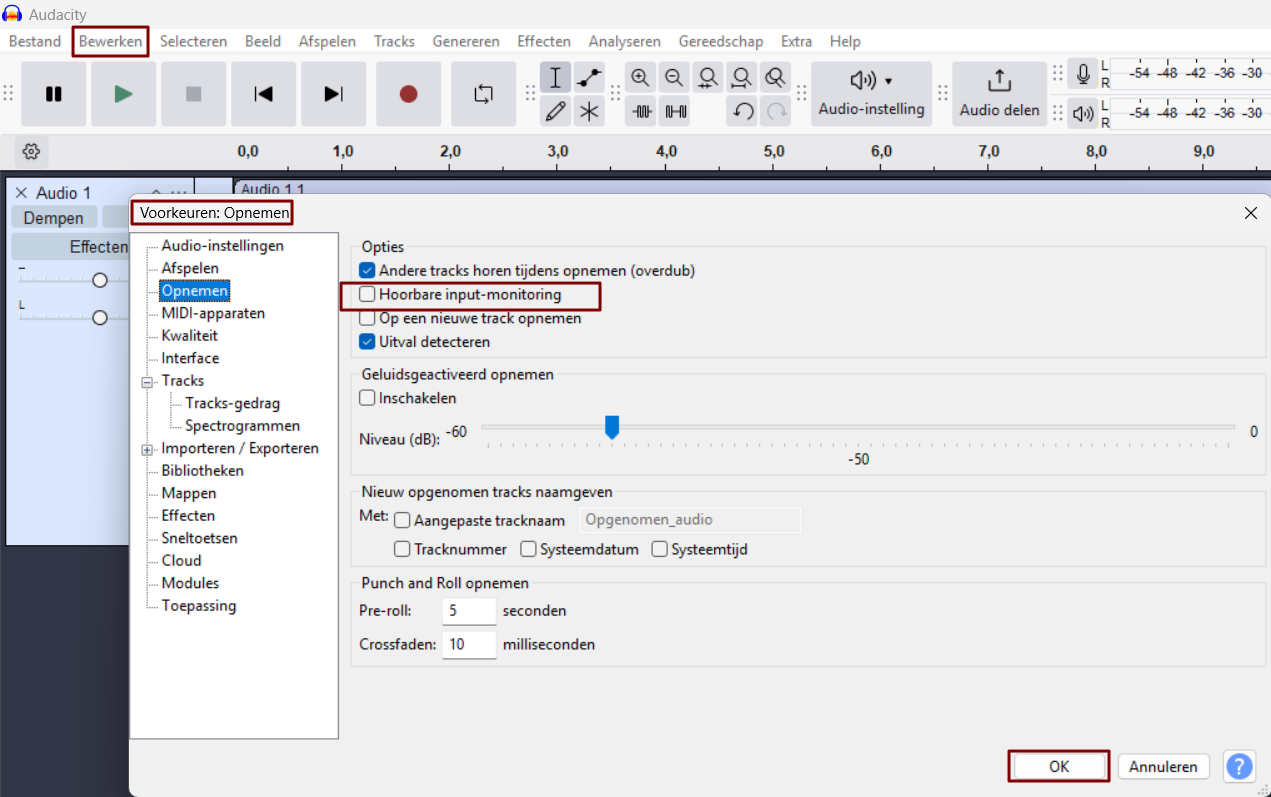Click the Redo arrow in the toolbar
Image resolution: width=1271 pixels, height=797 pixels.
pos(775,111)
